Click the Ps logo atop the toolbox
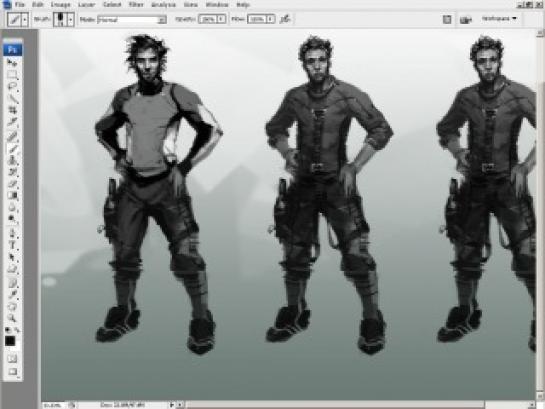The width and height of the screenshot is (545, 409). [x=13, y=50]
